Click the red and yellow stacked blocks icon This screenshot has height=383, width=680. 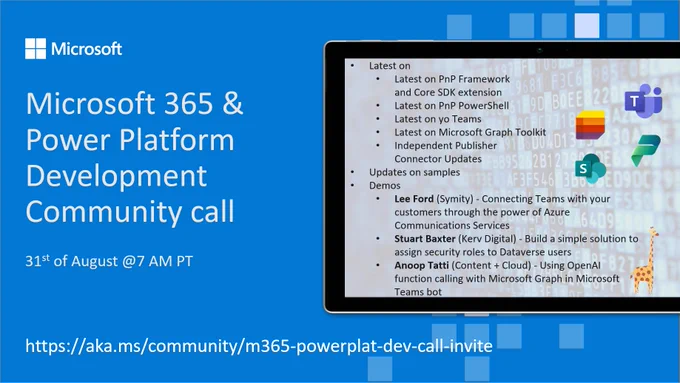590,125
